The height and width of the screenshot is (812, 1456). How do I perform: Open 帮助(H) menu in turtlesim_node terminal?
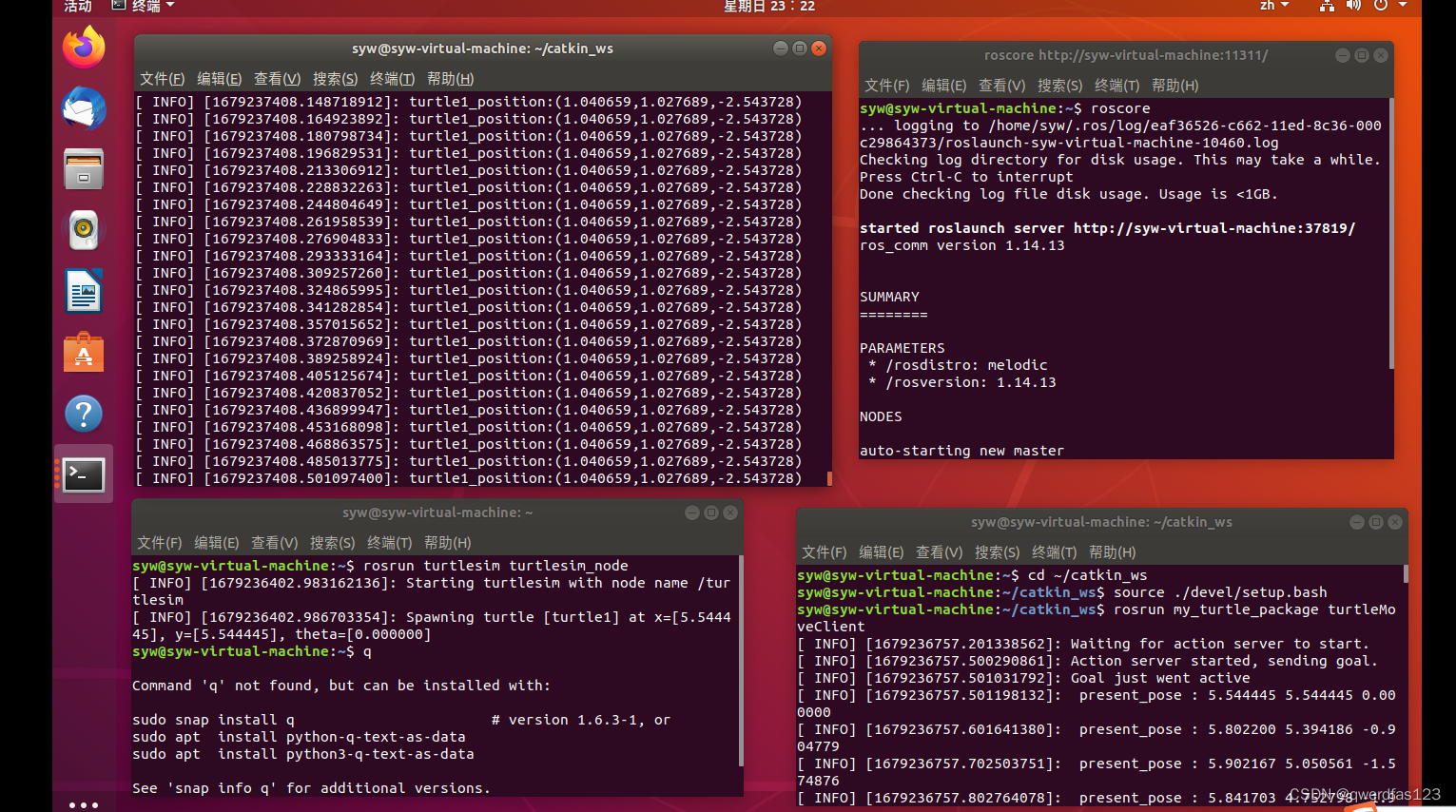pos(447,543)
